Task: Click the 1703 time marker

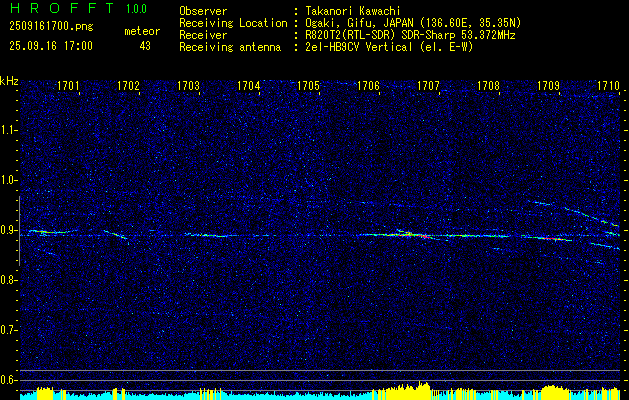Action: pyautogui.click(x=189, y=86)
